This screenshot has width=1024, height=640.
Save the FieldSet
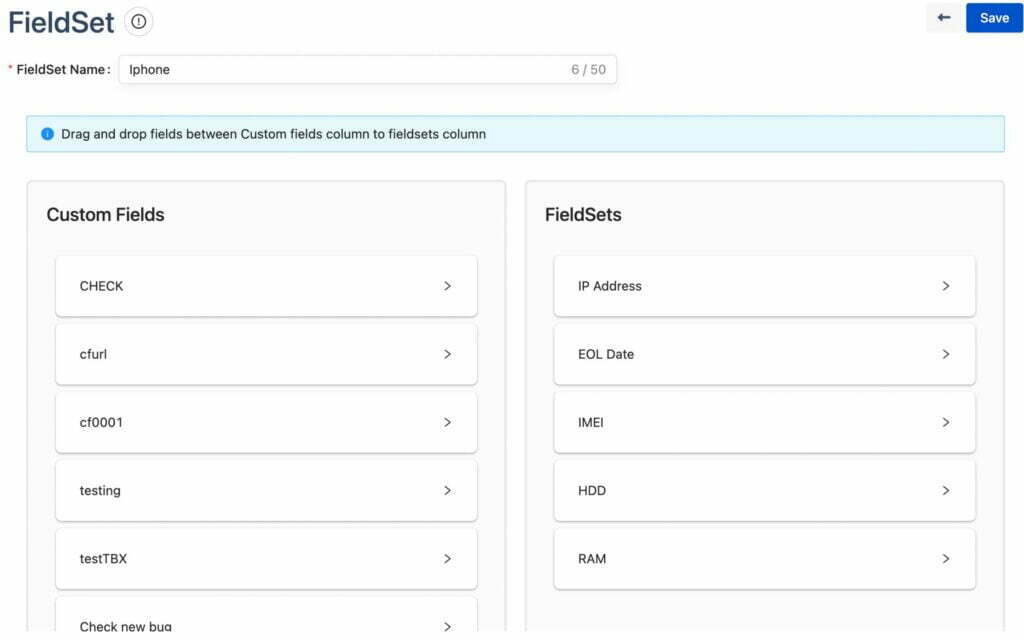click(x=993, y=18)
